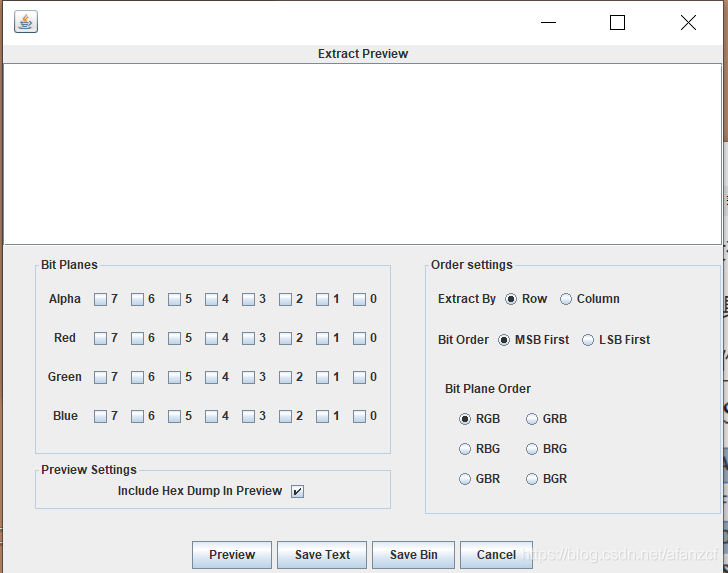
Task: Select BRG bit plane order
Action: [532, 449]
